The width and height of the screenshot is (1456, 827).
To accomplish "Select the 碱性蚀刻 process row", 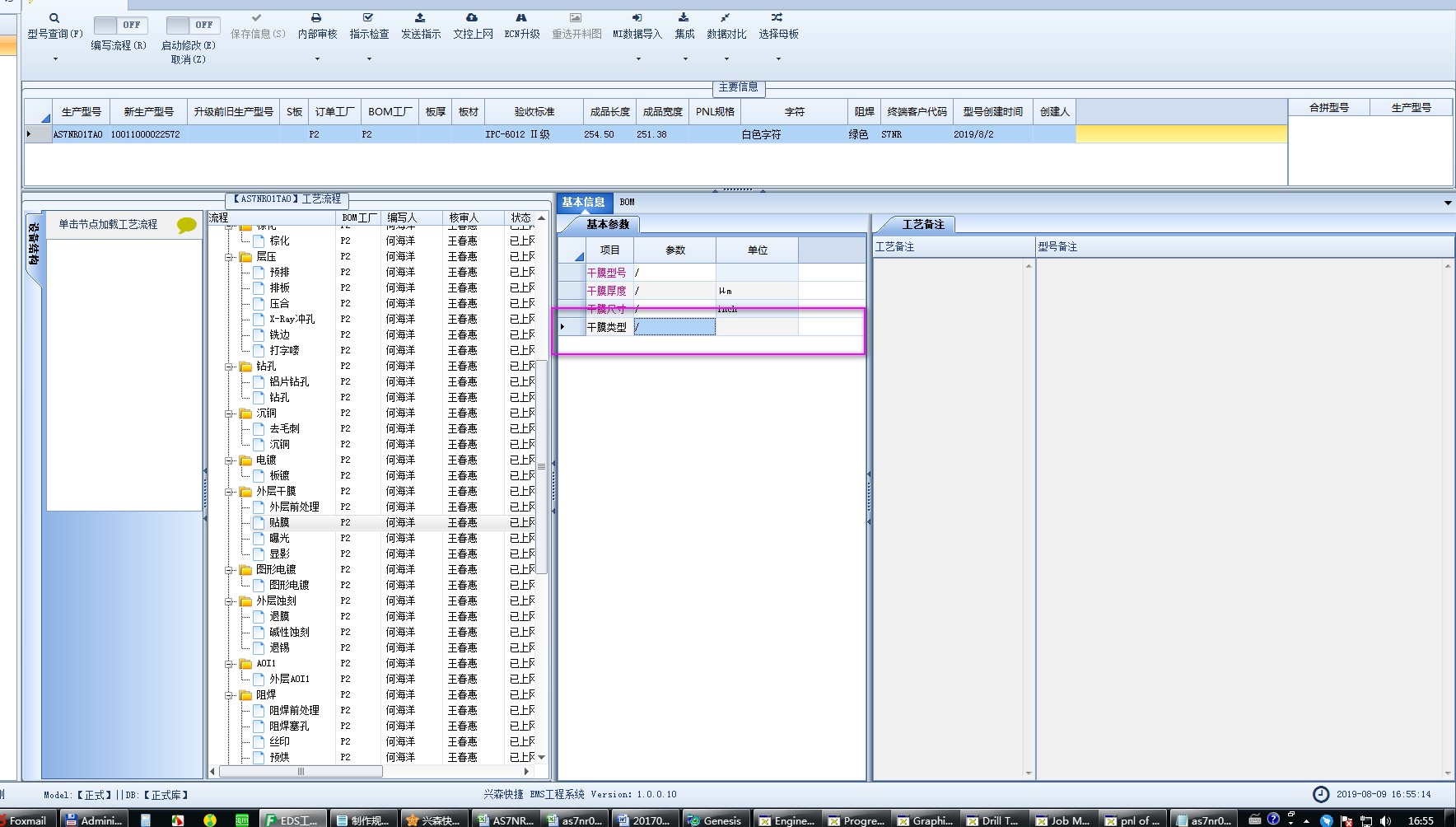I will pos(373,633).
